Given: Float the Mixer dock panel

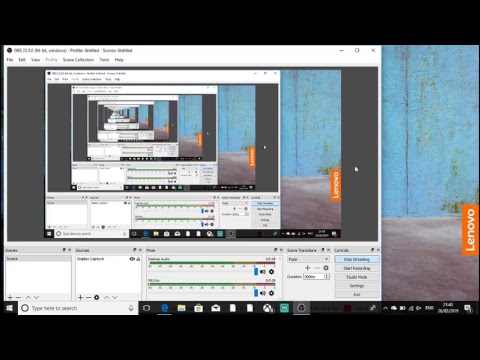Looking at the screenshot, I should 275,250.
